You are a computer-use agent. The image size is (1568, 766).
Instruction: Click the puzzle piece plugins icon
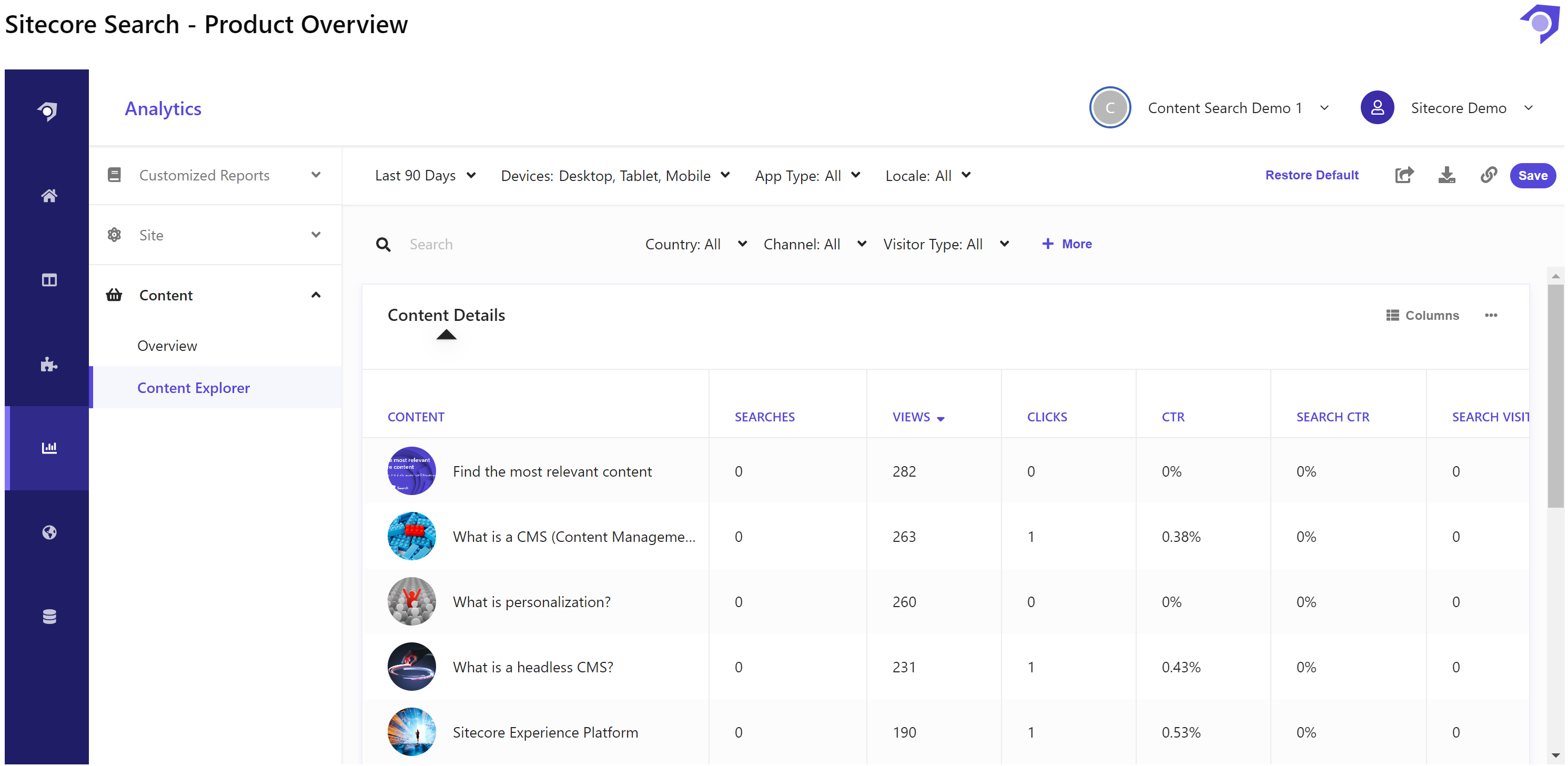(x=49, y=365)
